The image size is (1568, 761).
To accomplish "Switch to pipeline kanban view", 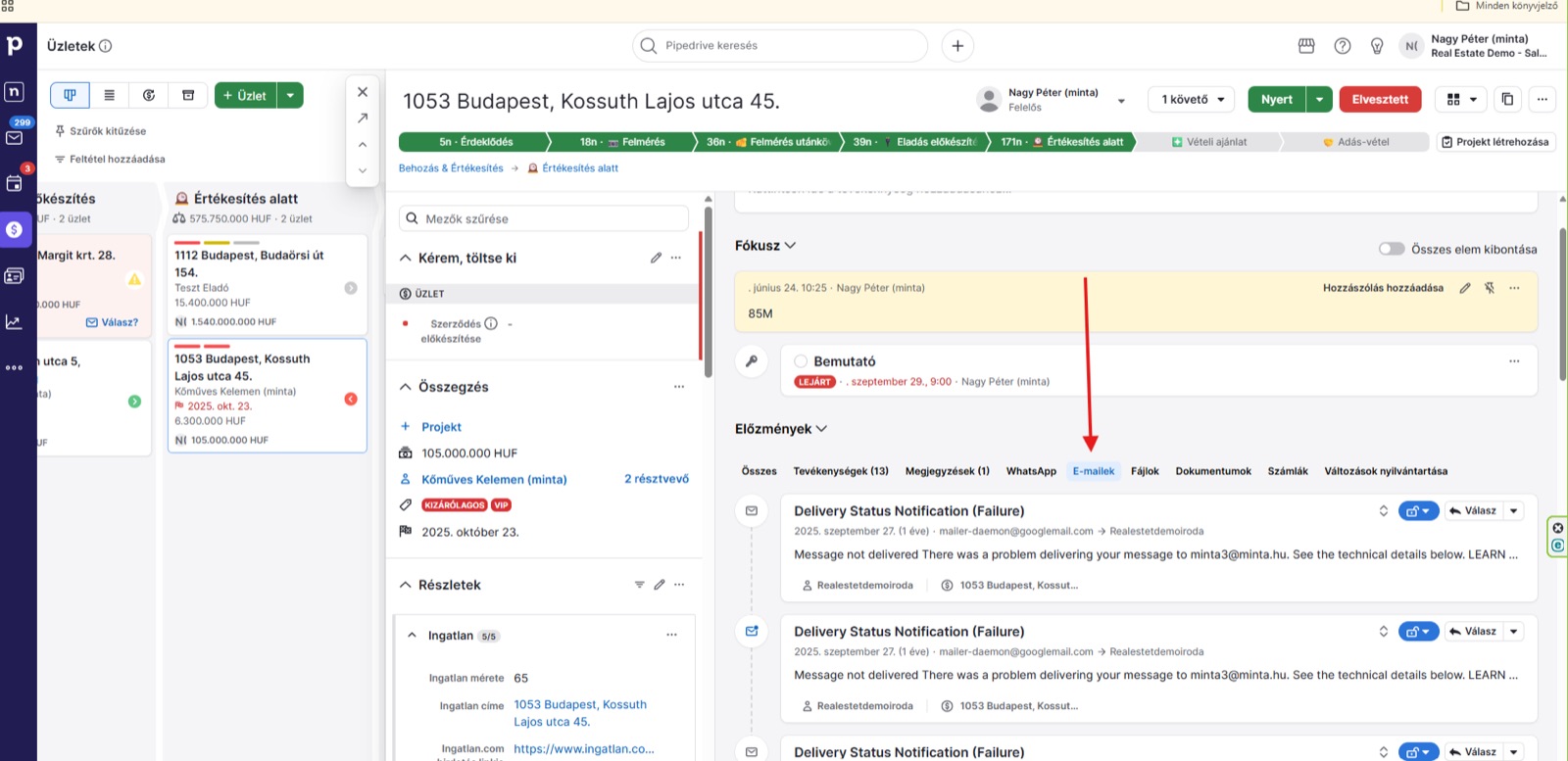I will tap(70, 95).
